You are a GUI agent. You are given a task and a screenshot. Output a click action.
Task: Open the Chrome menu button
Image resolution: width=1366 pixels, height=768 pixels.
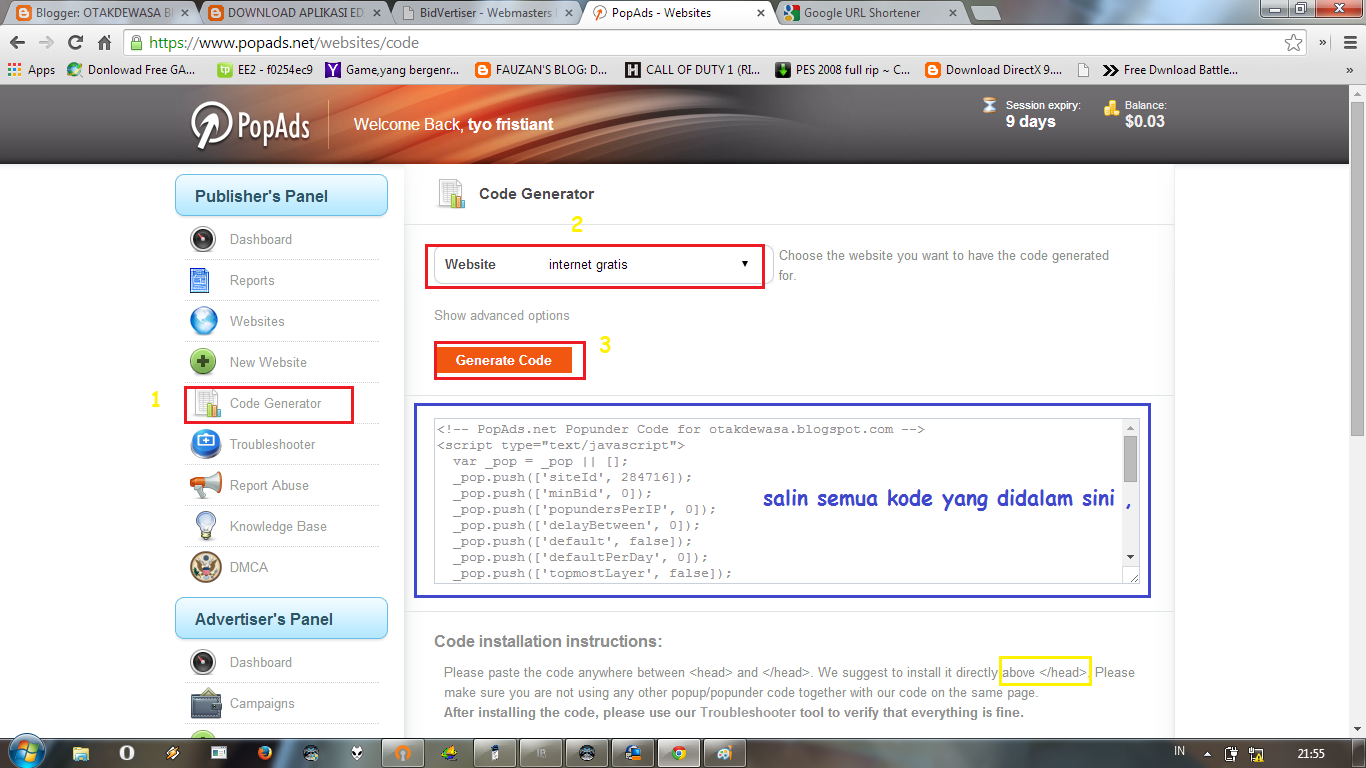coord(1351,43)
